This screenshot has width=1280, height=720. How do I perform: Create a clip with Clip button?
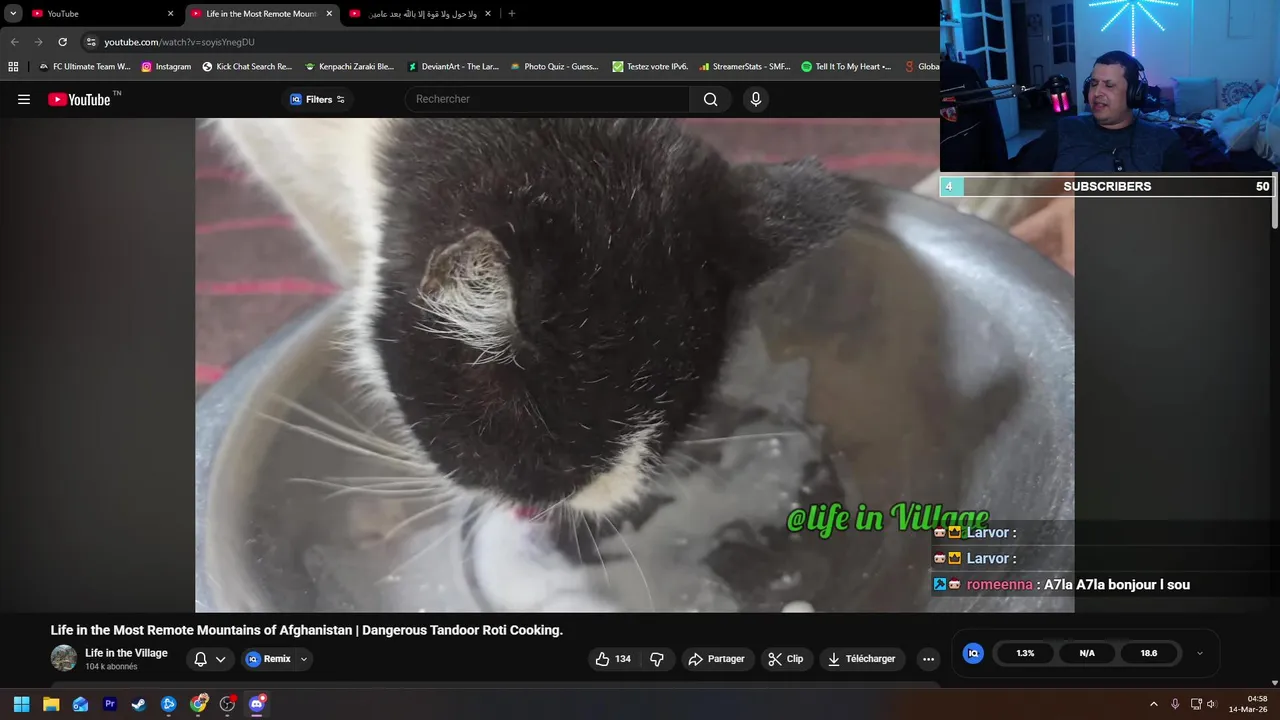pyautogui.click(x=786, y=659)
